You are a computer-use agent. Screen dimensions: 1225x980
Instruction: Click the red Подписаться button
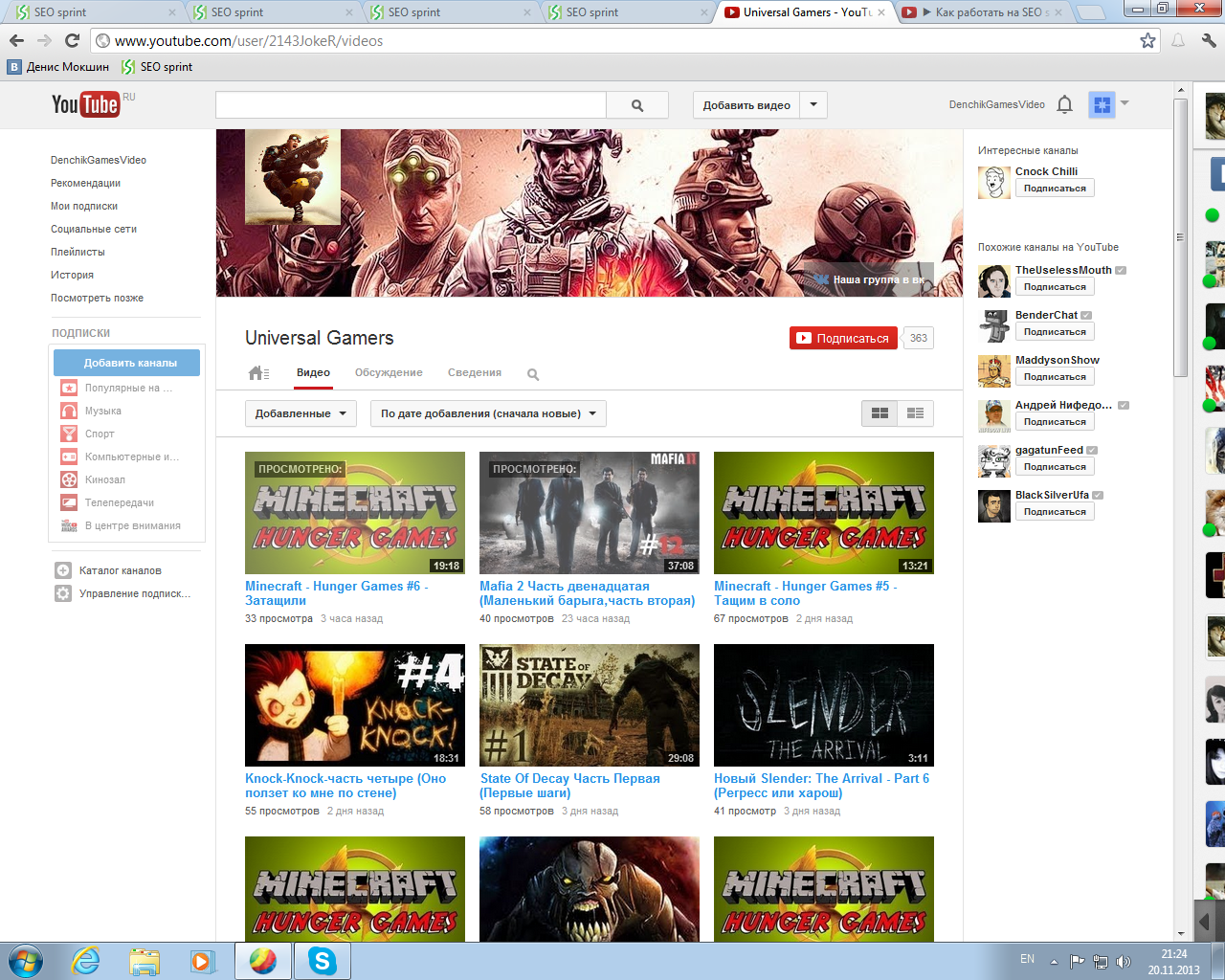click(843, 338)
